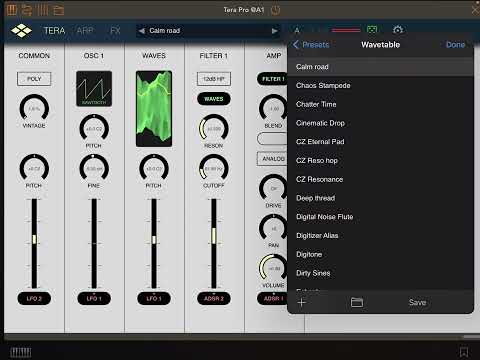Go back to Presets list

pyautogui.click(x=311, y=44)
